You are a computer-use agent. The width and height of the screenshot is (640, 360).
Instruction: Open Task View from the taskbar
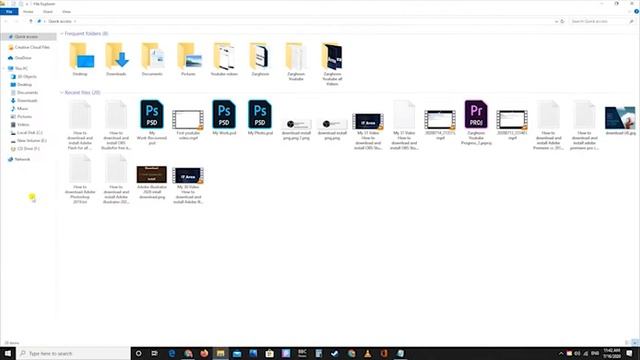pyautogui.click(x=155, y=353)
